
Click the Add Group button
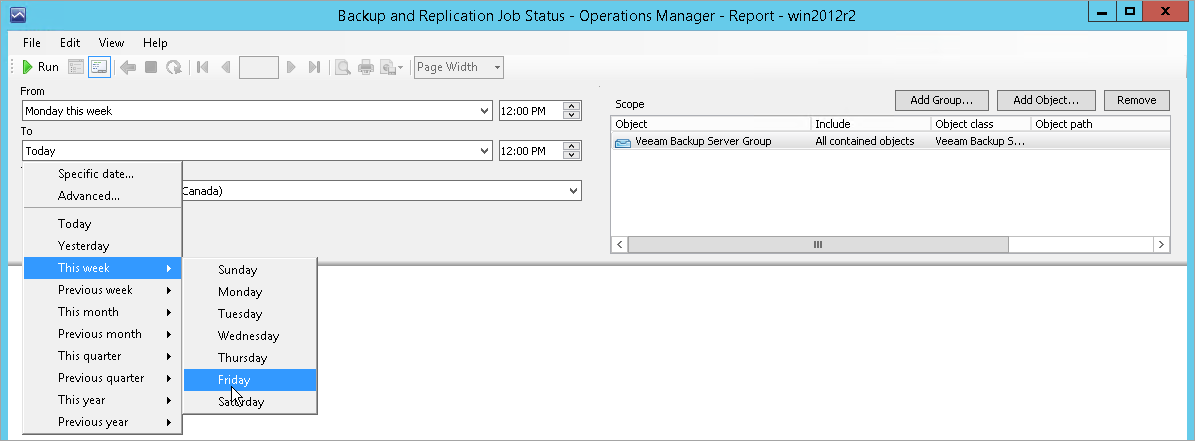941,100
